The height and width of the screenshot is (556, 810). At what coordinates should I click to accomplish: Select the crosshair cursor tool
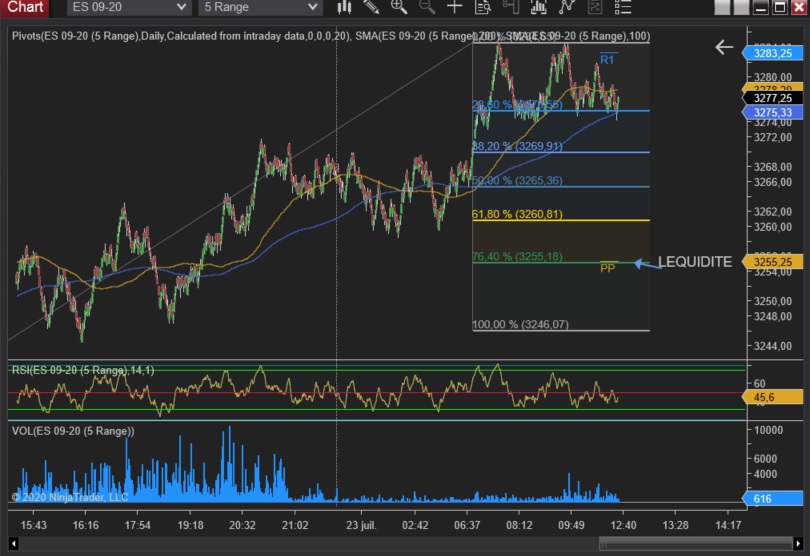[455, 7]
